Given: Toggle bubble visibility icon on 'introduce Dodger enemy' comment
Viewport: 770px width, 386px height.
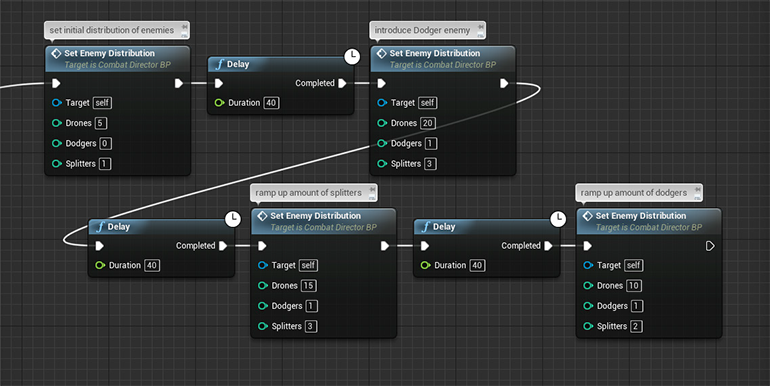Looking at the screenshot, I should pyautogui.click(x=481, y=34).
